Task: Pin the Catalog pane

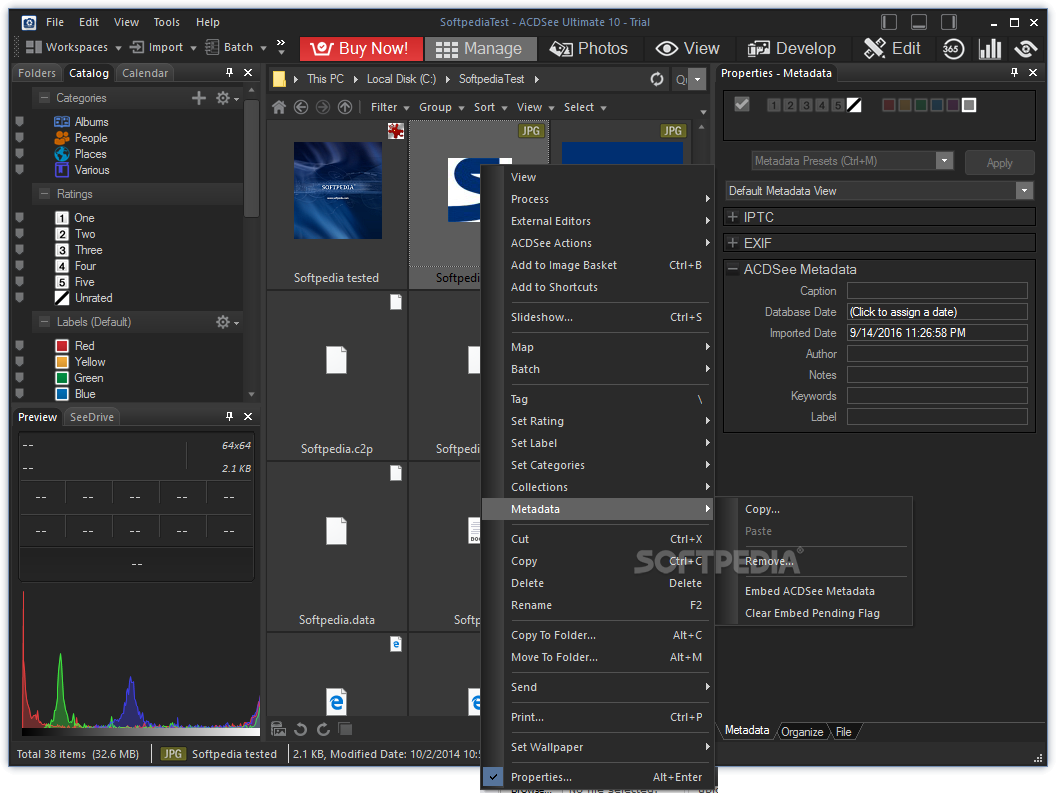Action: pyautogui.click(x=229, y=73)
